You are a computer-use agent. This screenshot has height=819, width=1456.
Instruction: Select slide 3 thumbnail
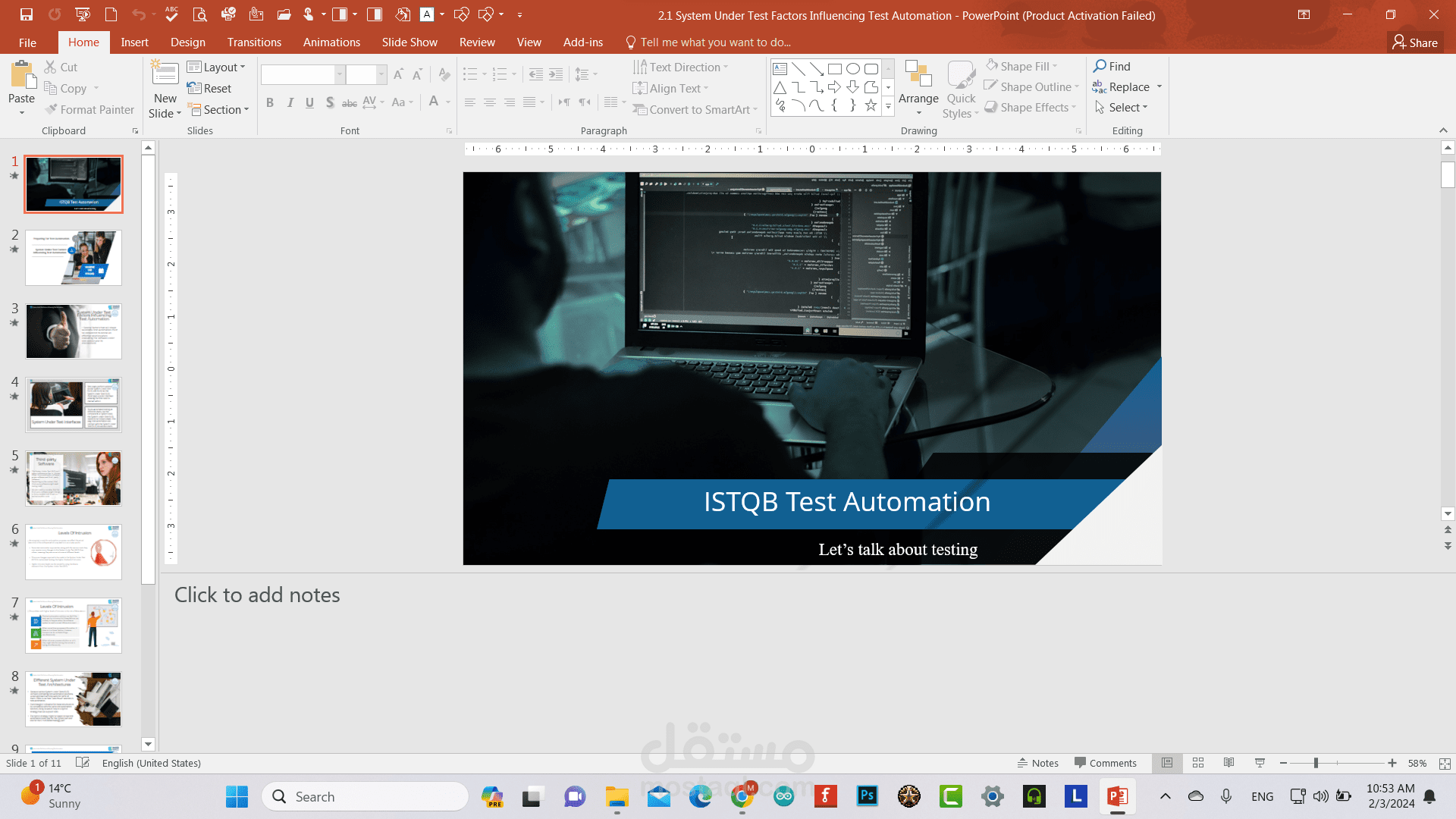(74, 331)
